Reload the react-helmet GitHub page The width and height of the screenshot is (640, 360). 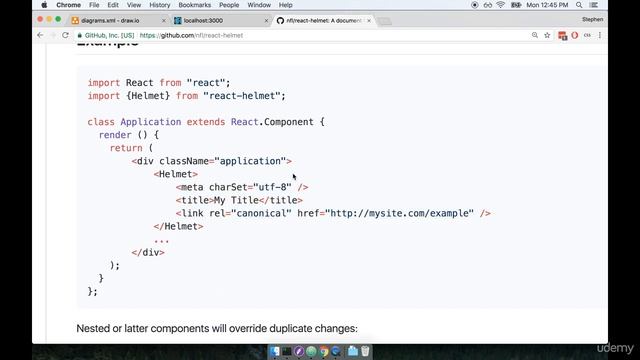pos(65,35)
